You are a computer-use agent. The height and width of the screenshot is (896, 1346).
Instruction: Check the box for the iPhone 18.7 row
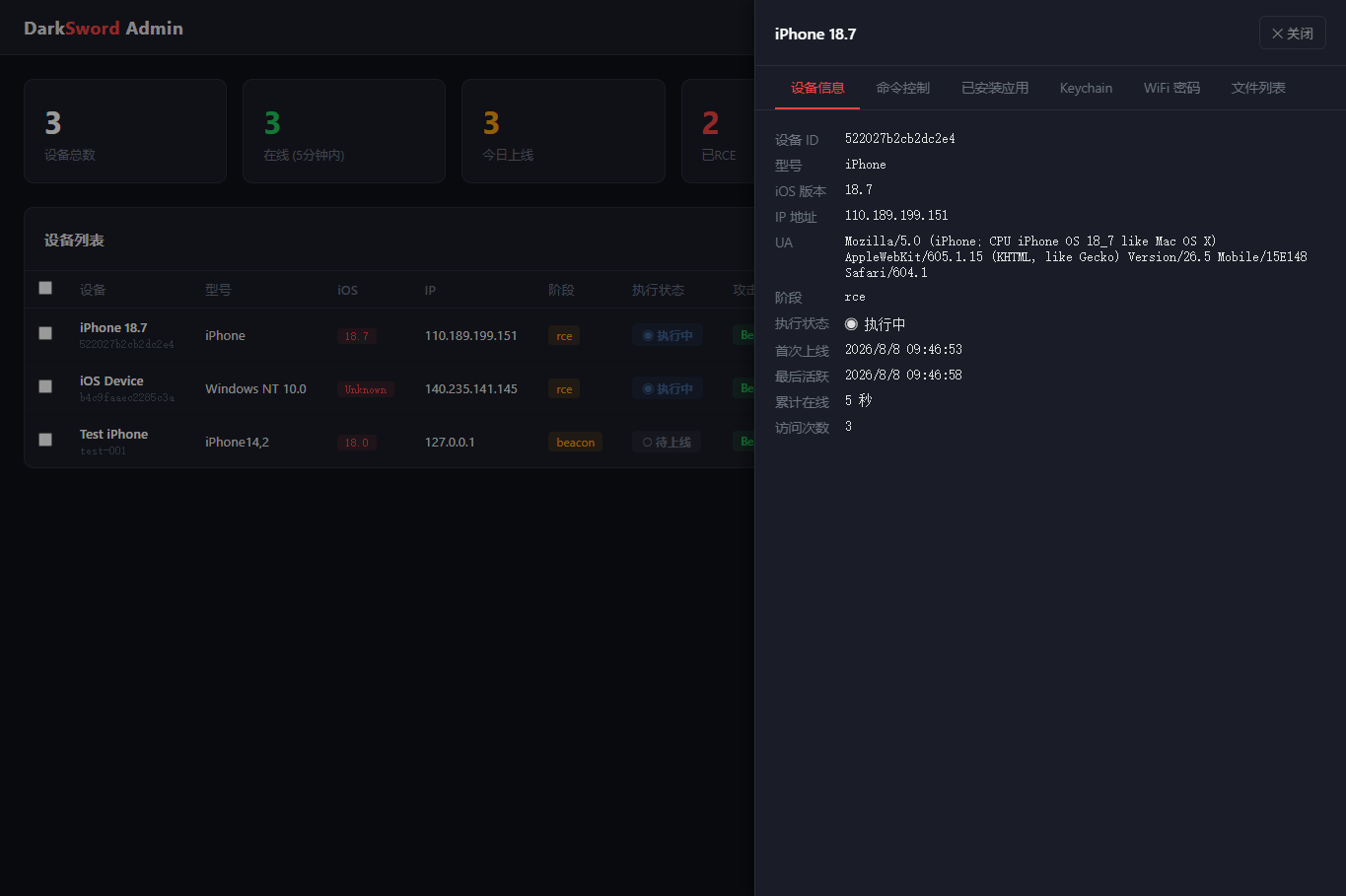[45, 333]
